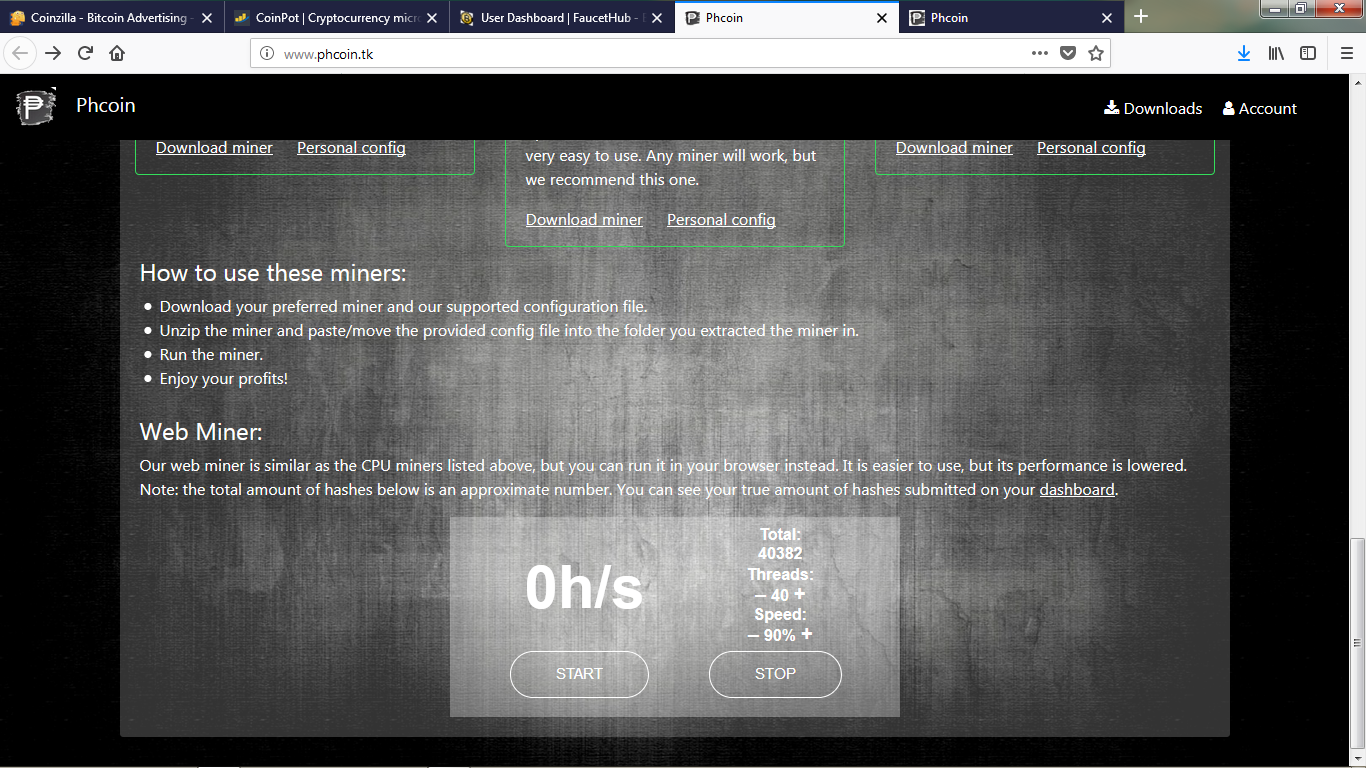Show site information for phcoin.tk

266,54
